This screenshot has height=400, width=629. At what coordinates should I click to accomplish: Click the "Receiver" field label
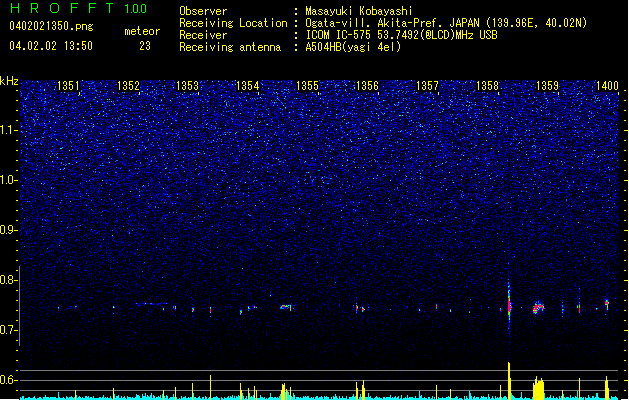(x=203, y=35)
